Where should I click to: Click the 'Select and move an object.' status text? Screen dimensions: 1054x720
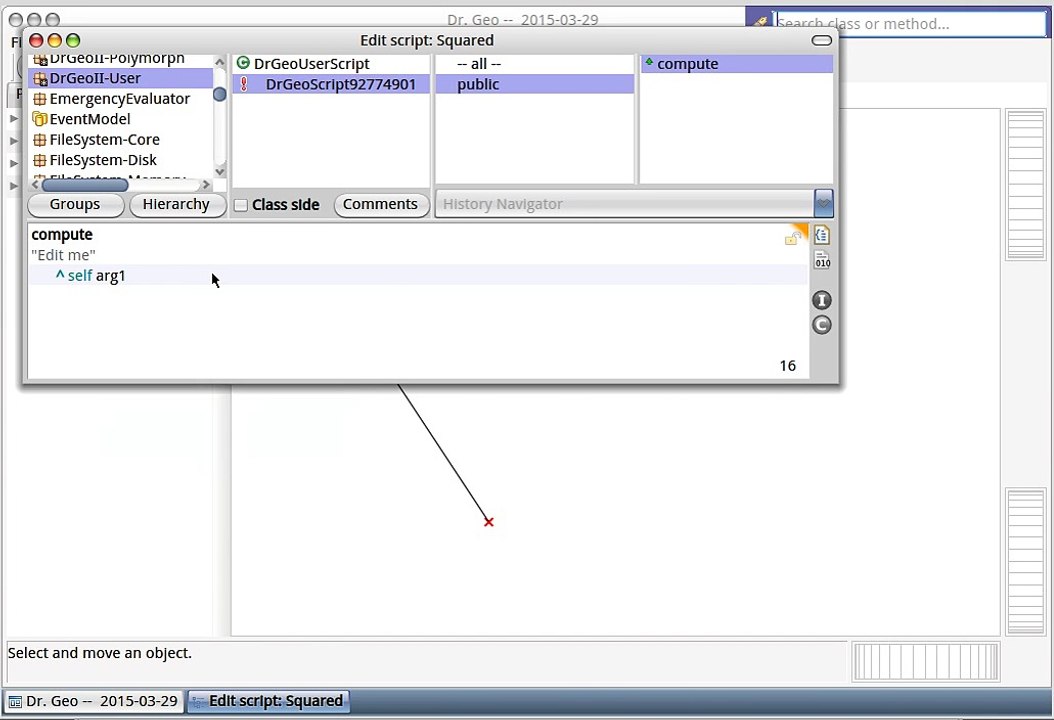(99, 653)
